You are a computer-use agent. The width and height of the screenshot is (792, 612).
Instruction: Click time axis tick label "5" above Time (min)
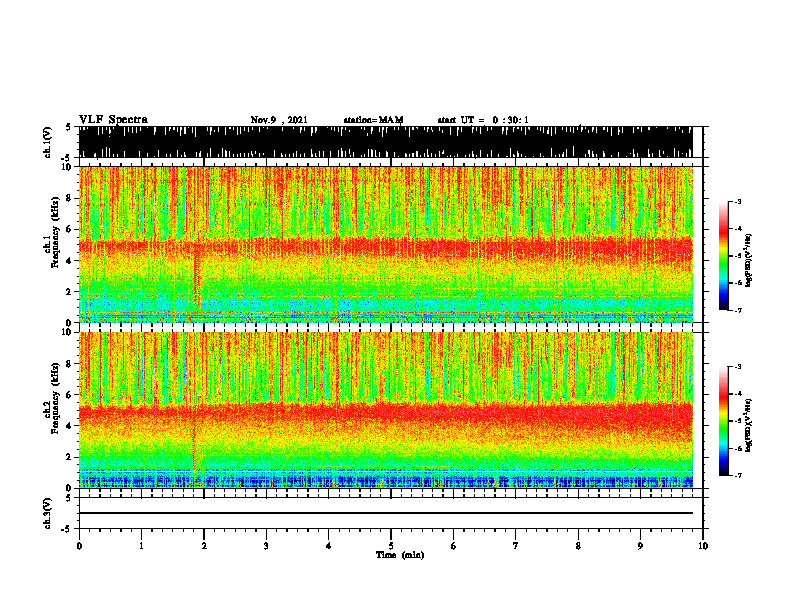click(391, 546)
